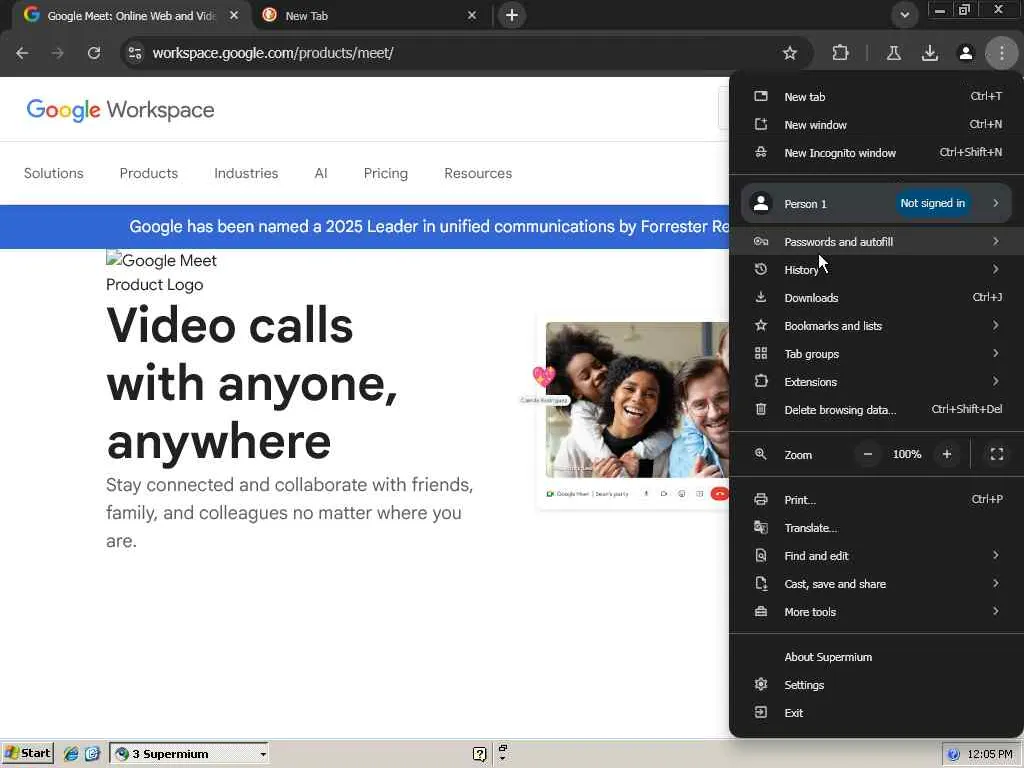Enter fullscreen mode from the Zoom row
This screenshot has width=1024, height=768.
(997, 454)
